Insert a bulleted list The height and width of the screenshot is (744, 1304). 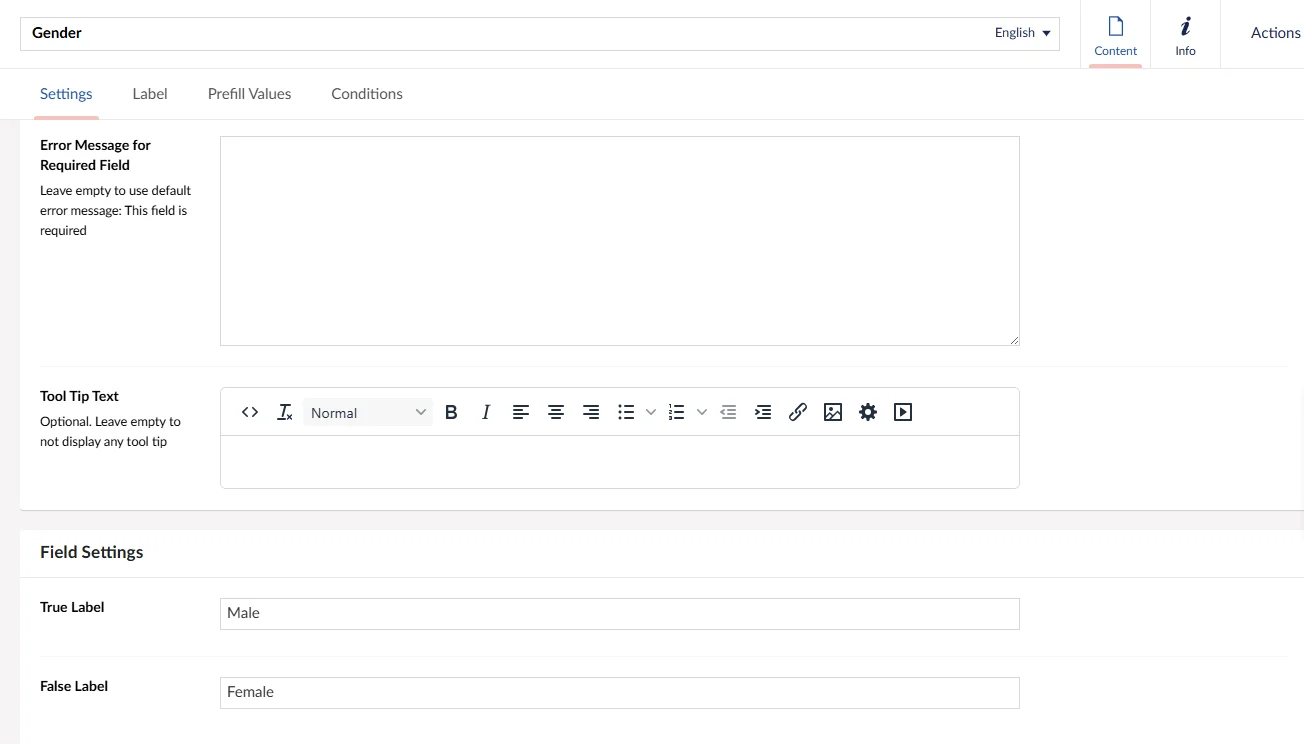(x=626, y=412)
